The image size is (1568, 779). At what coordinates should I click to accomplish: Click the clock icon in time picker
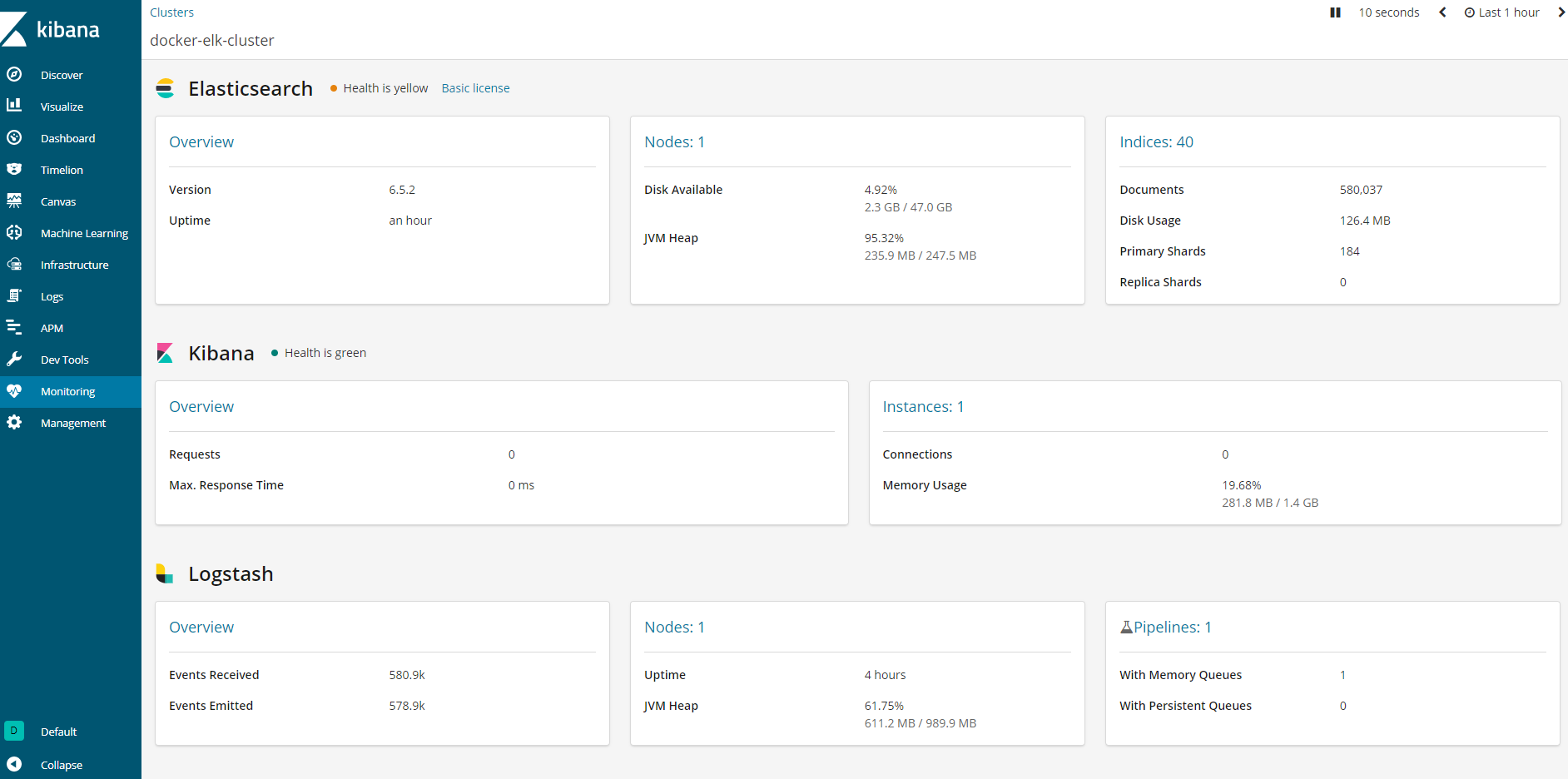click(1470, 12)
